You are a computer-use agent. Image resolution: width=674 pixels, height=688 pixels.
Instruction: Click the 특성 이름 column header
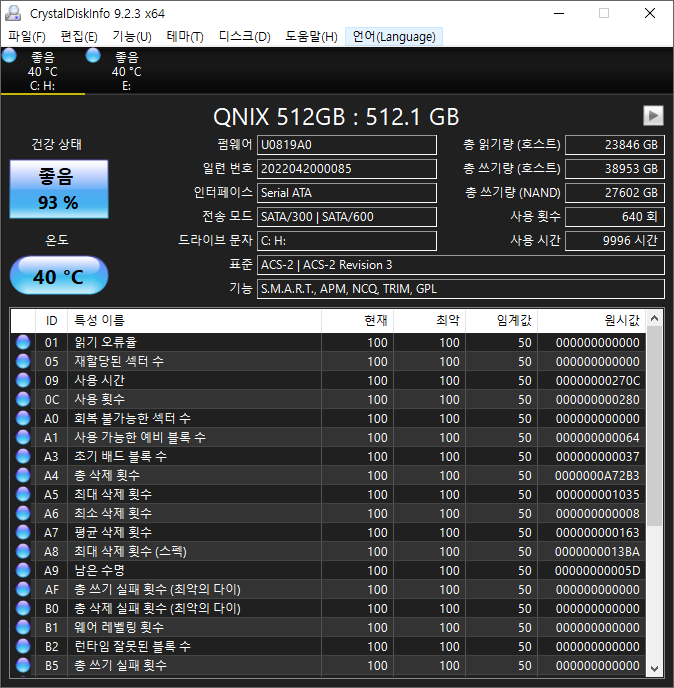194,321
